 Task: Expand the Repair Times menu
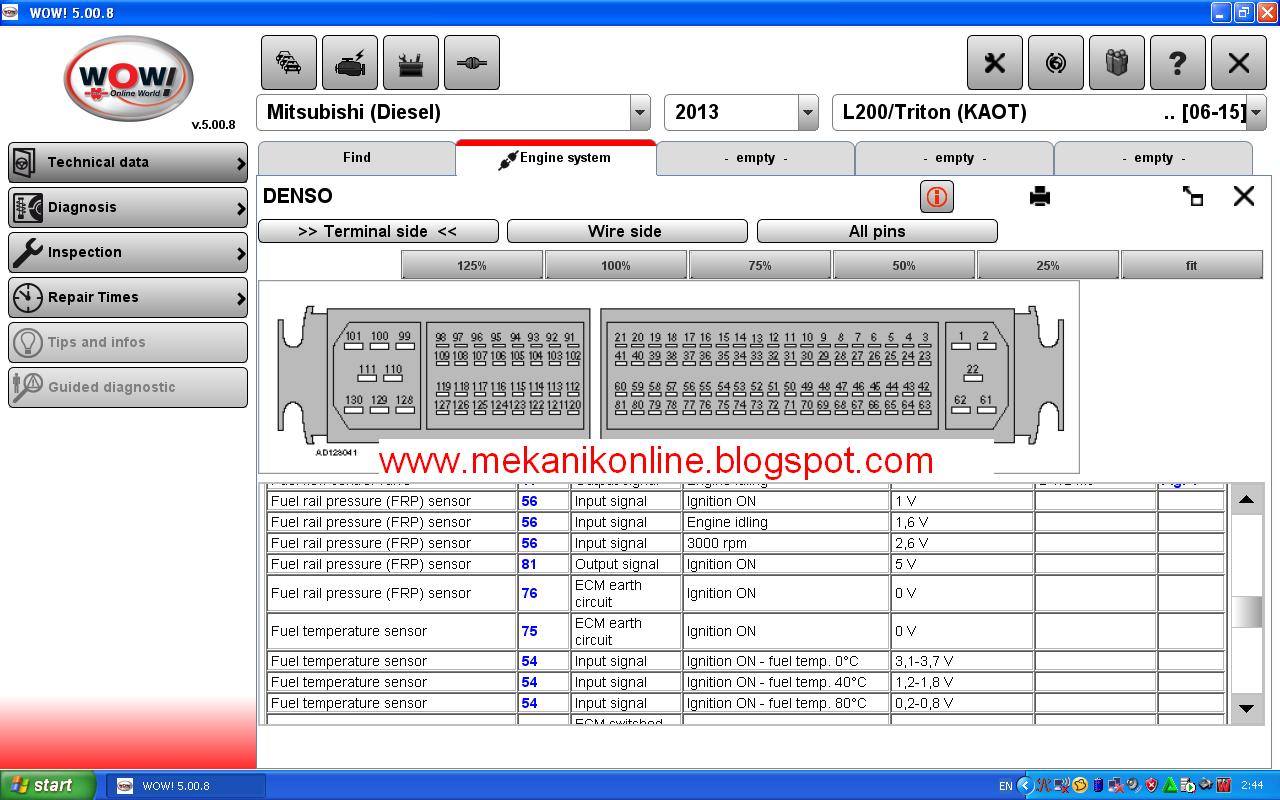[128, 297]
